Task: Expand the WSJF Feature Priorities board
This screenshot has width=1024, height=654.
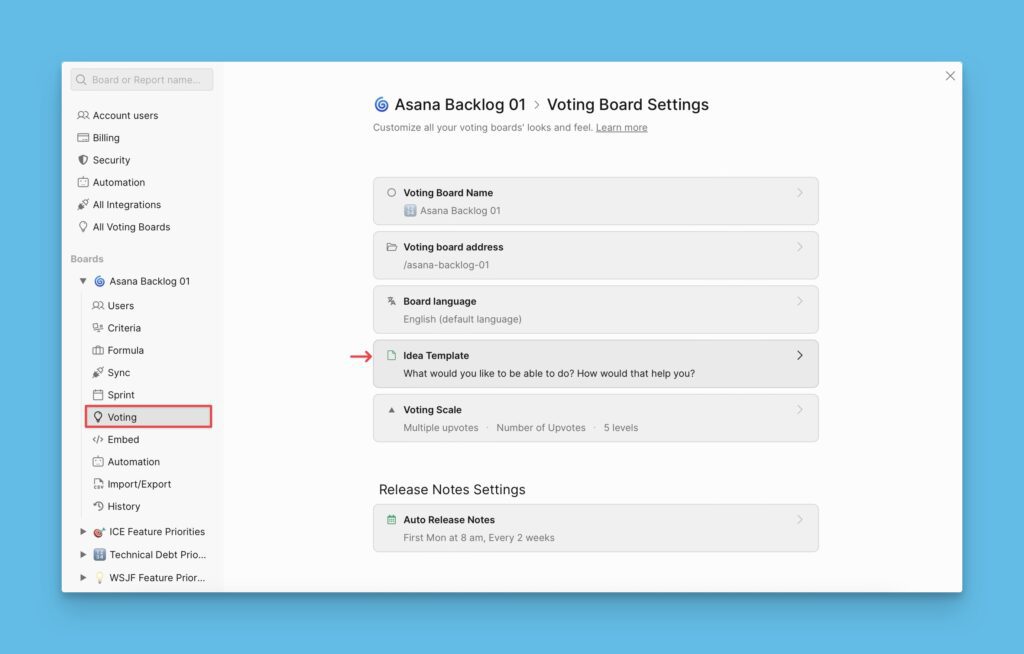Action: [83, 577]
